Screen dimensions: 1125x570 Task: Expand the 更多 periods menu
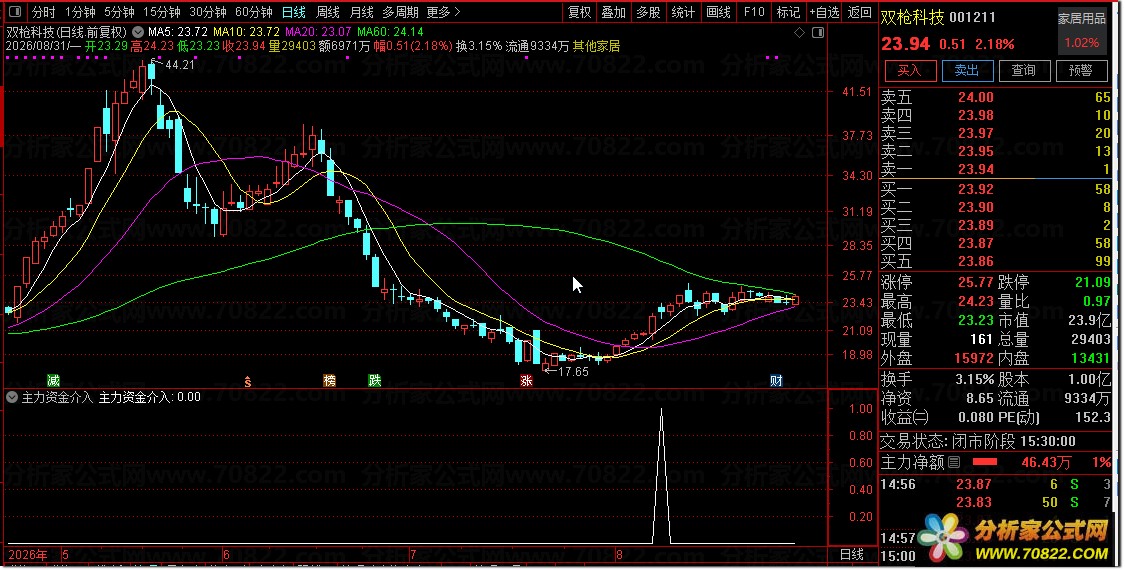pyautogui.click(x=443, y=12)
